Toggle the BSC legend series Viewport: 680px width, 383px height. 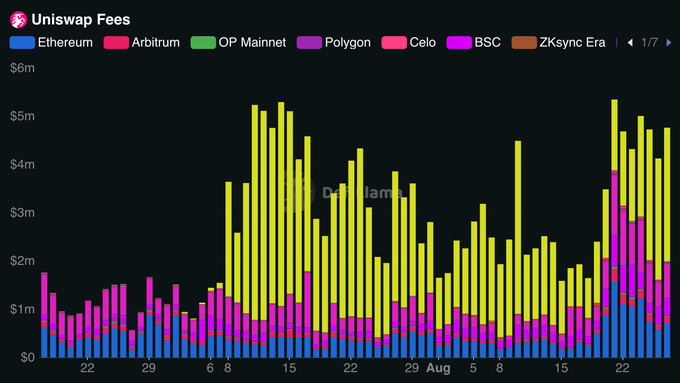coord(474,43)
